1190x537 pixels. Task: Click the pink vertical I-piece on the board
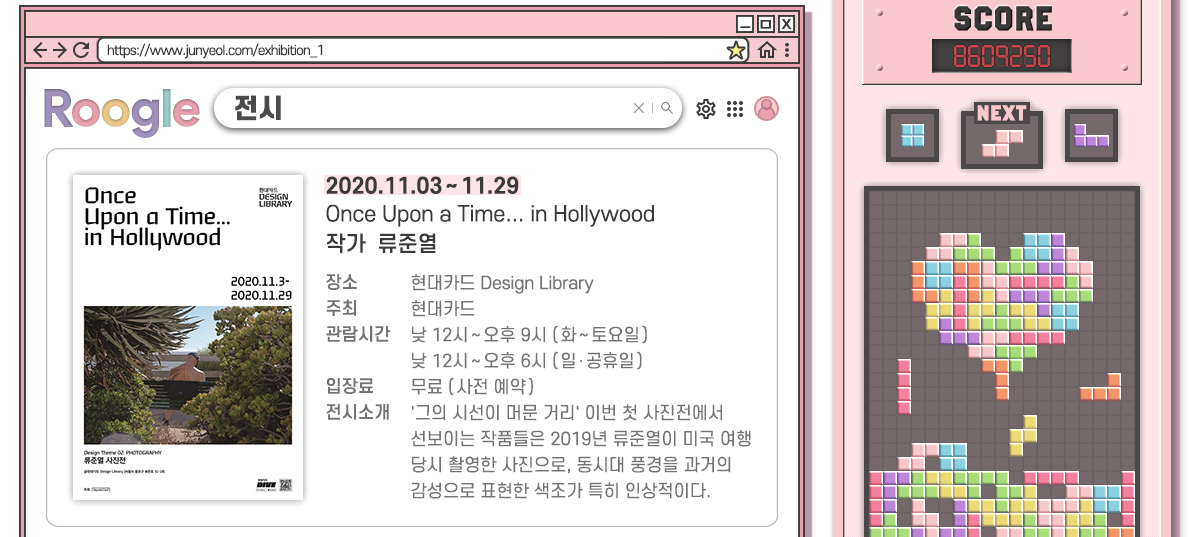point(904,387)
